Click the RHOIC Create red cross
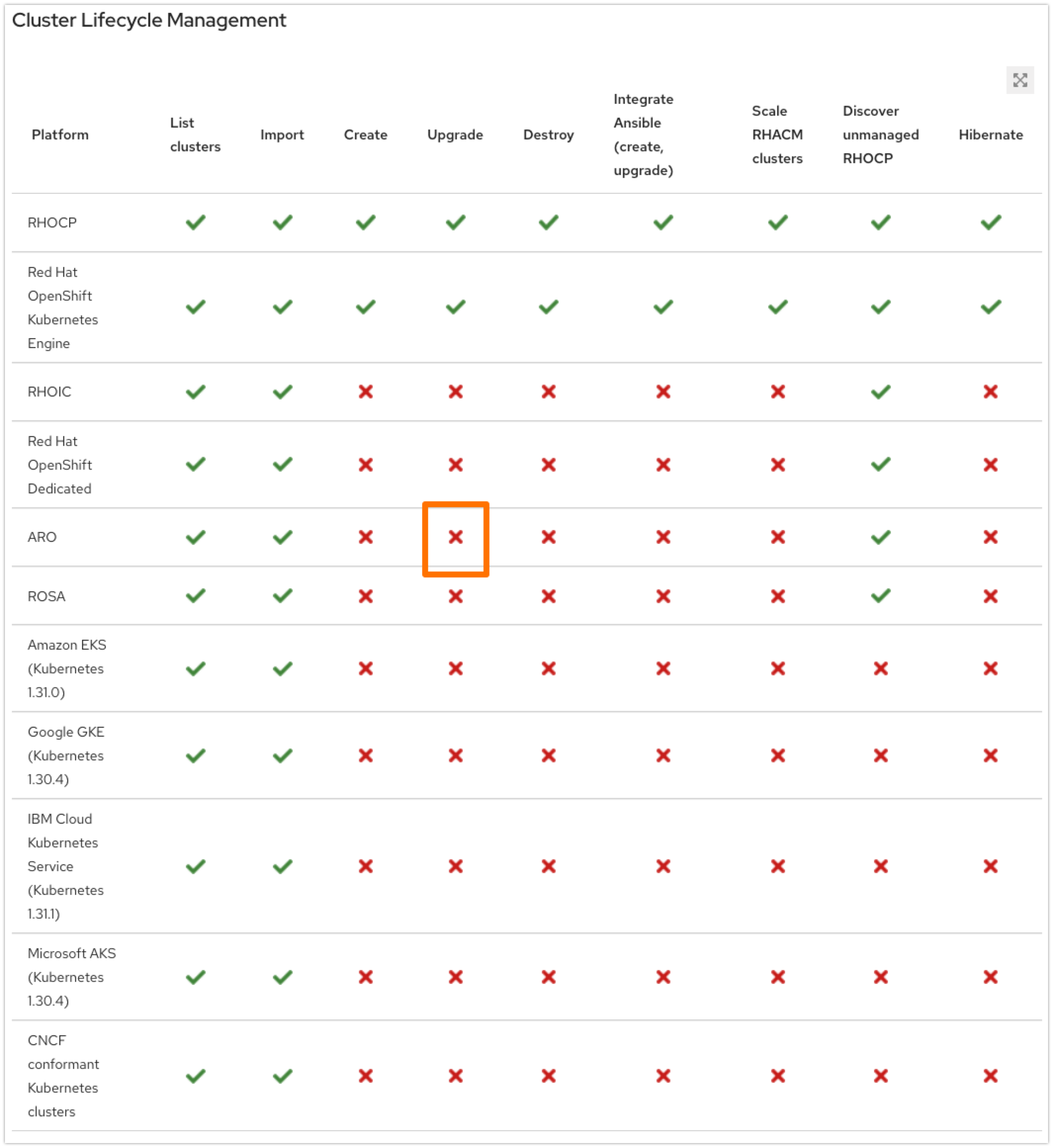 [366, 392]
